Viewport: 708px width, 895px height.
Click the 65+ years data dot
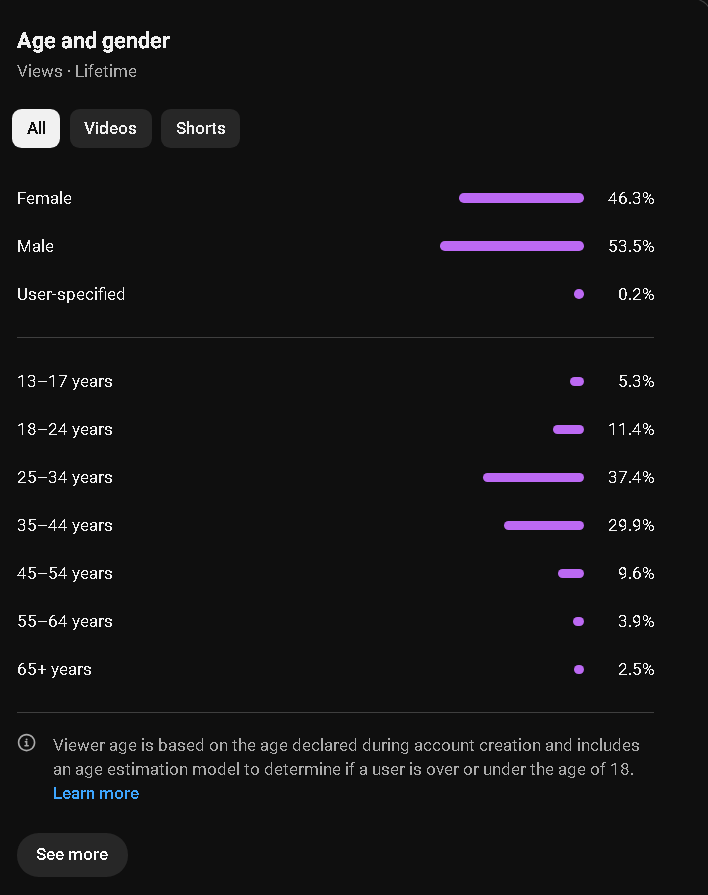point(579,669)
